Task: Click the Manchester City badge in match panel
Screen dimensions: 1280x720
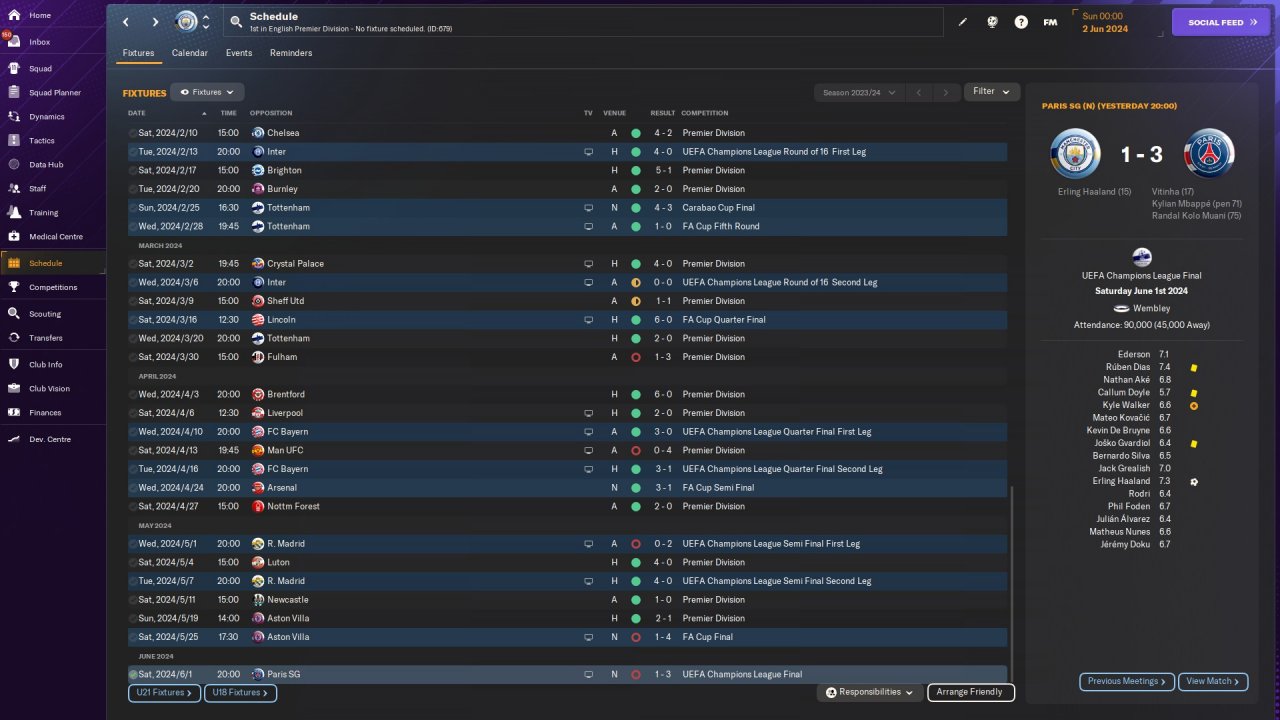Action: (x=1075, y=154)
